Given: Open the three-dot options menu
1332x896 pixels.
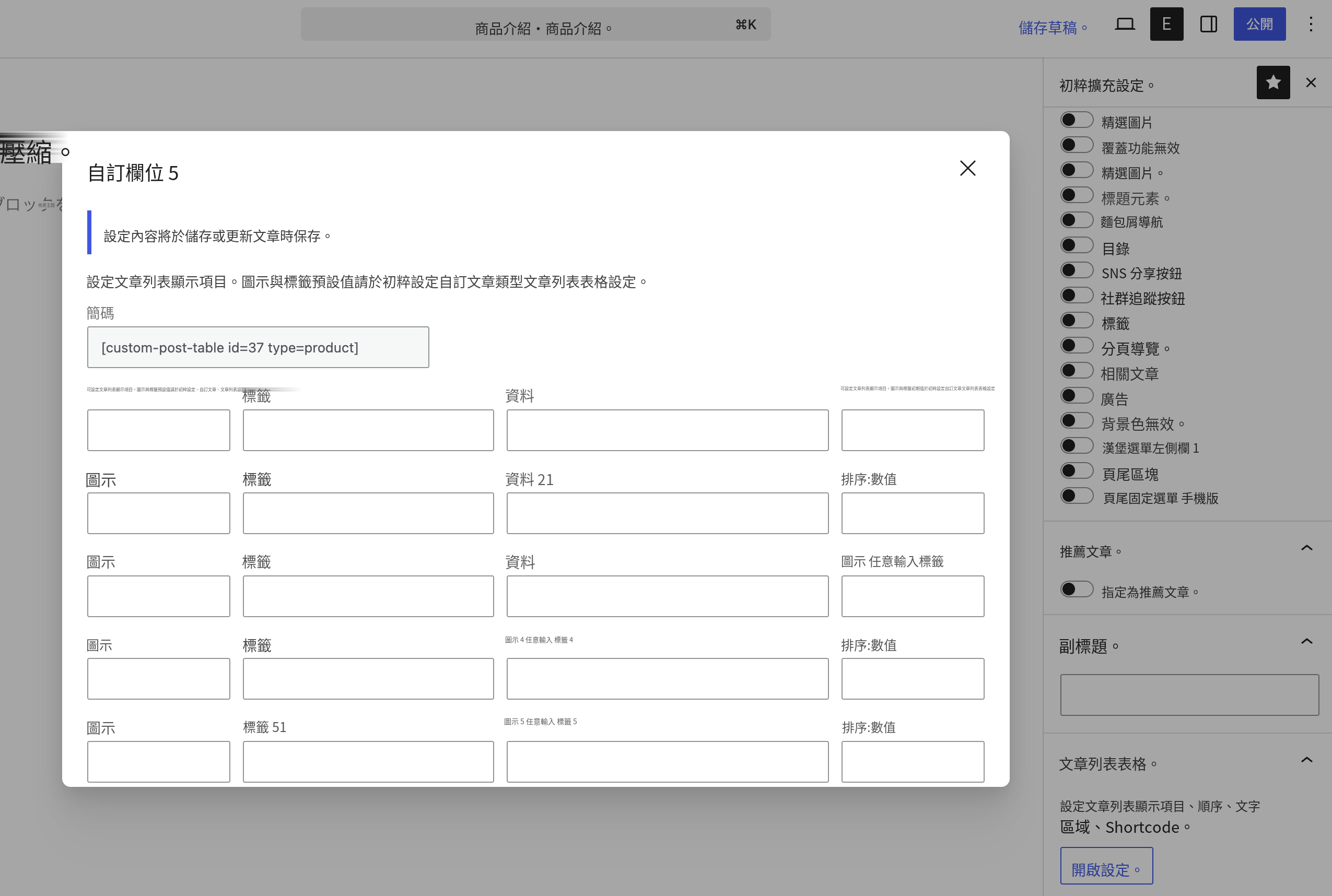Looking at the screenshot, I should click(1311, 24).
